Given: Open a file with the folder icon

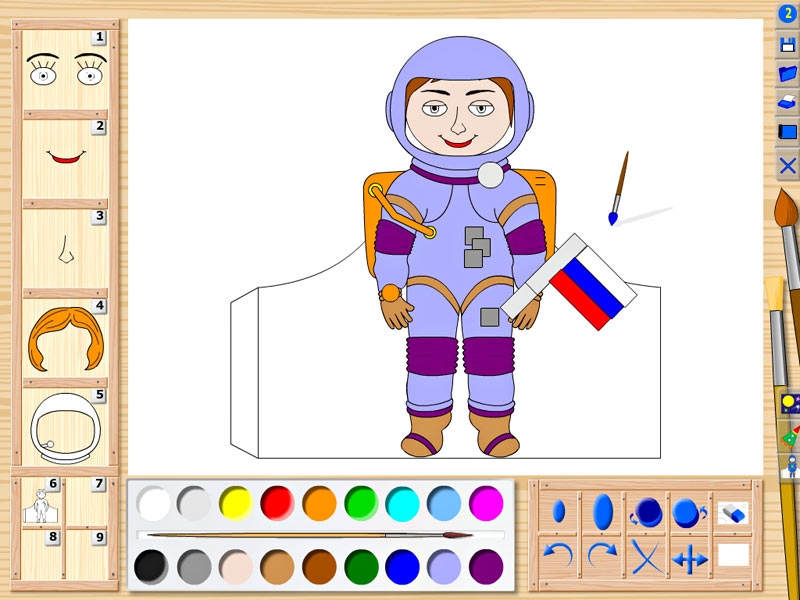Looking at the screenshot, I should [787, 73].
